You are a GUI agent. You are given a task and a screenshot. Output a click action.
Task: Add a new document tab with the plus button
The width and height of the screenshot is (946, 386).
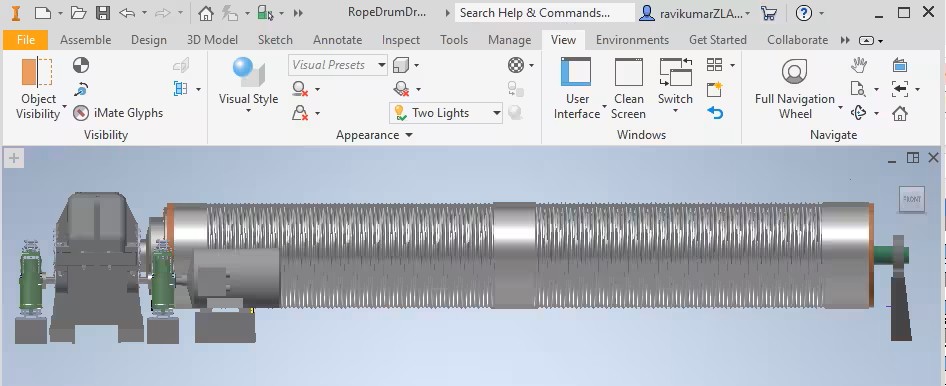(13, 159)
